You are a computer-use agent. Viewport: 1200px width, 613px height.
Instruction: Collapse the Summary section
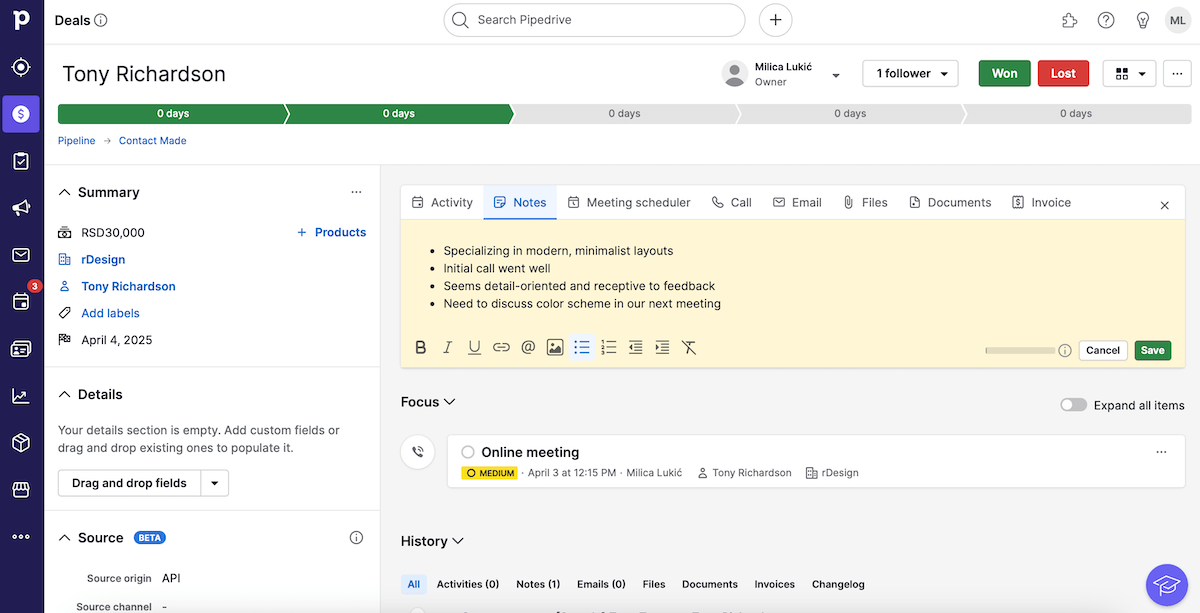click(64, 191)
